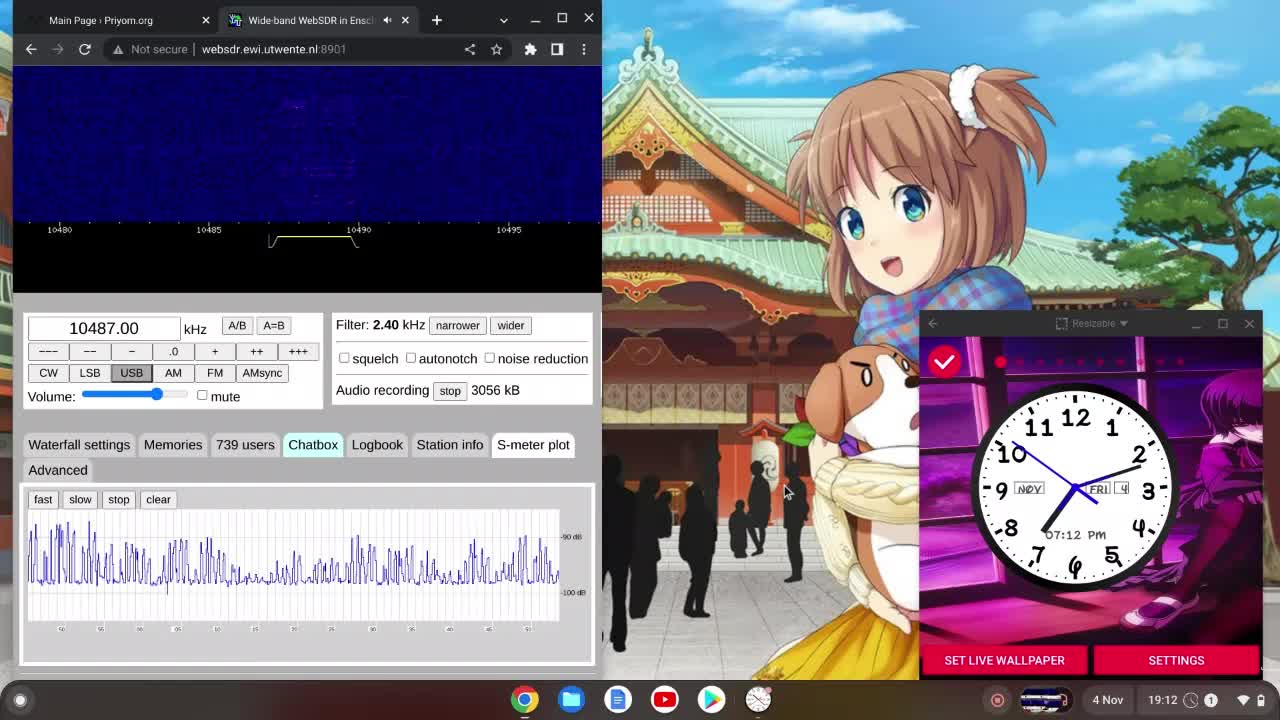Adjust the Volume slider
The image size is (1280, 720).
135,395
